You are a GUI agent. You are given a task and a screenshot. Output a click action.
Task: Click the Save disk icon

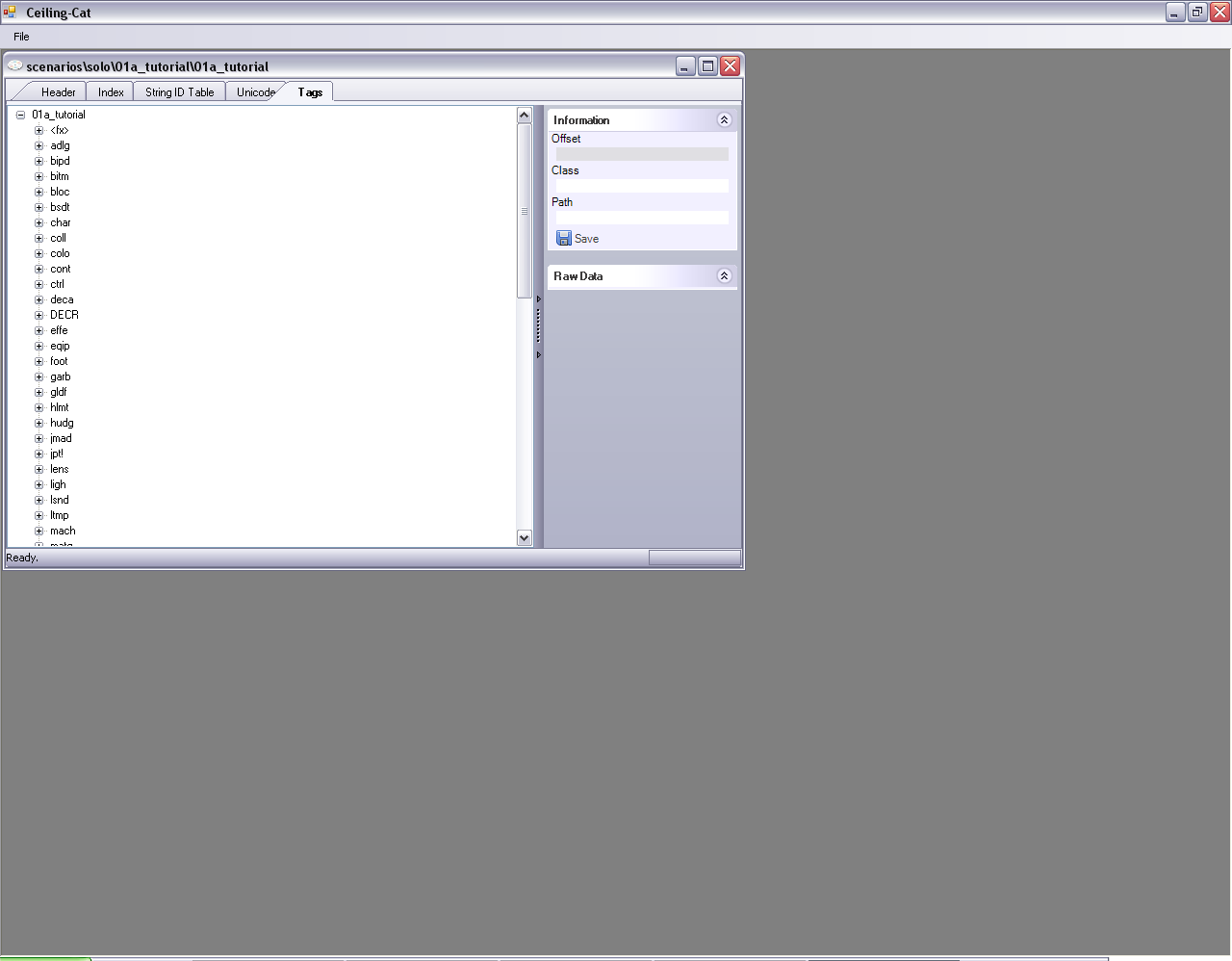click(x=564, y=238)
